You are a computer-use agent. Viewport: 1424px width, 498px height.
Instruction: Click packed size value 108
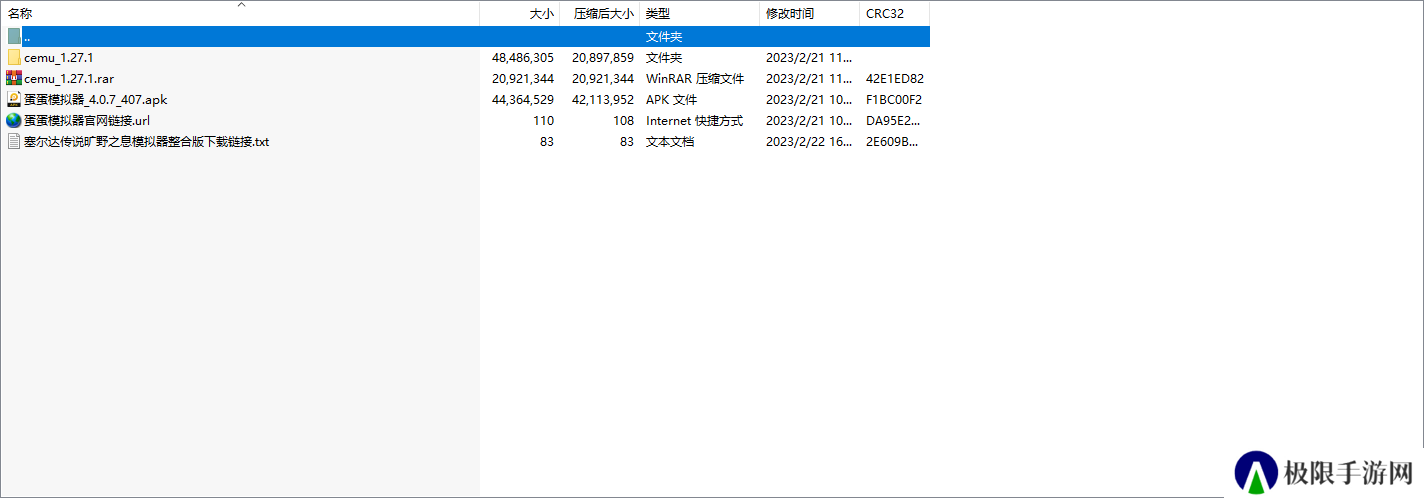pos(624,120)
